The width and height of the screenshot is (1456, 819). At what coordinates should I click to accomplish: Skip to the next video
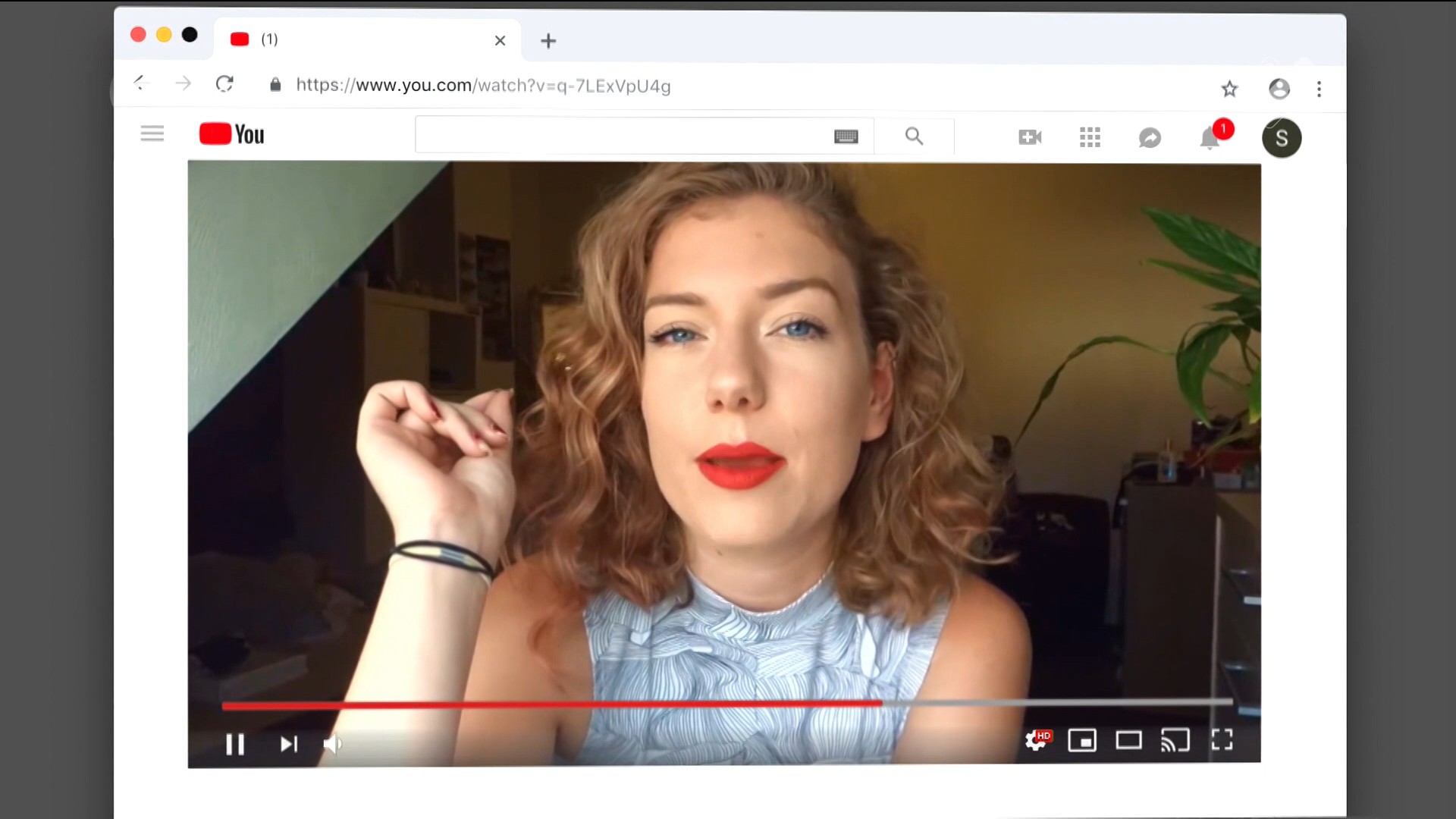288,744
